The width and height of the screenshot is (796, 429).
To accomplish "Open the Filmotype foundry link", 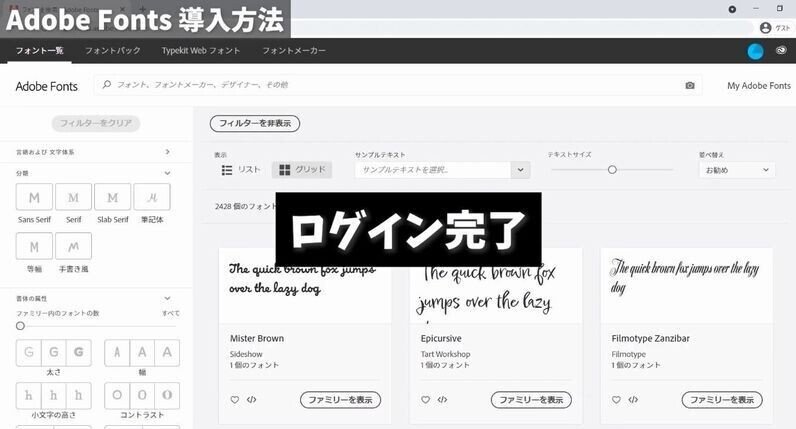I will tap(628, 354).
